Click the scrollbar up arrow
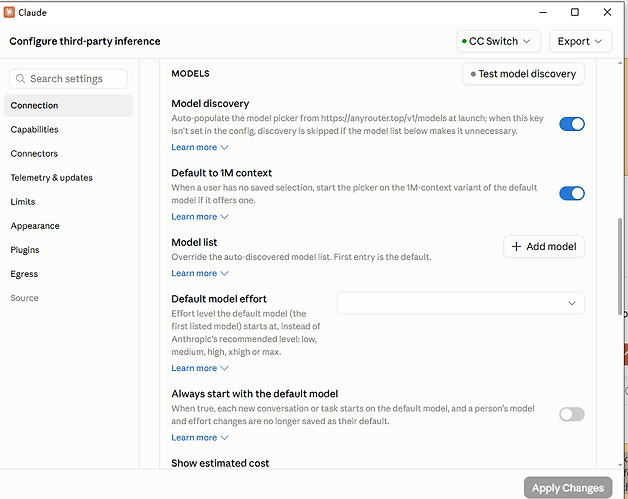This screenshot has height=499, width=628. 620,63
